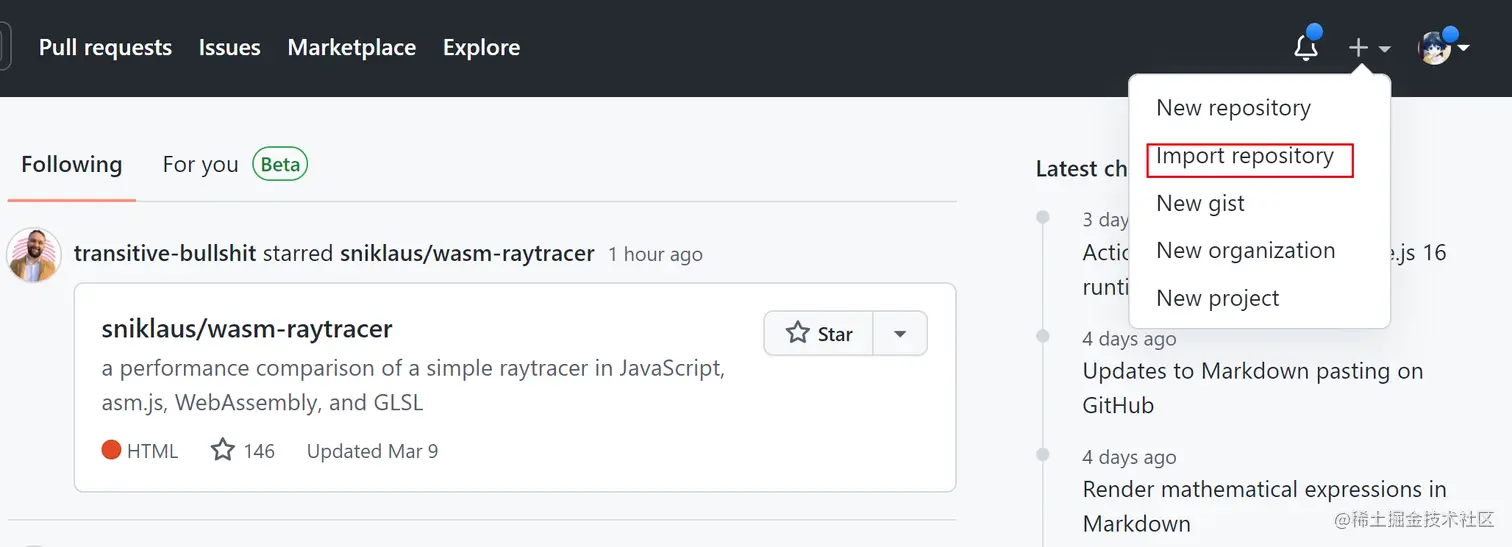Screen dimensions: 1512x547
Task: Choose Import repository in the dropdown
Action: click(x=1245, y=156)
